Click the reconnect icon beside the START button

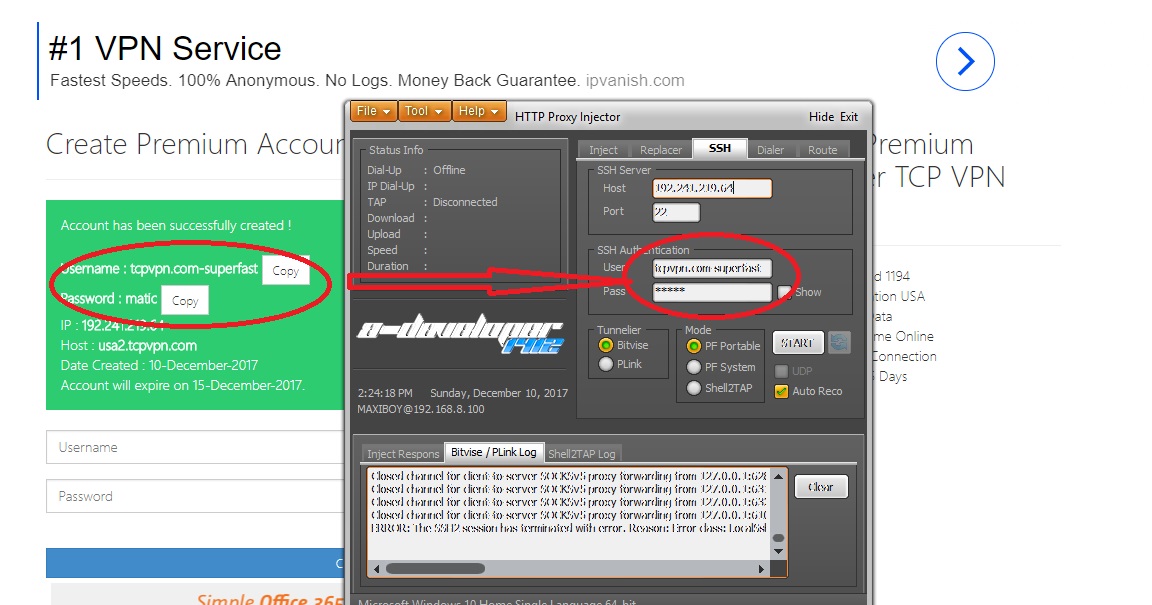point(838,343)
